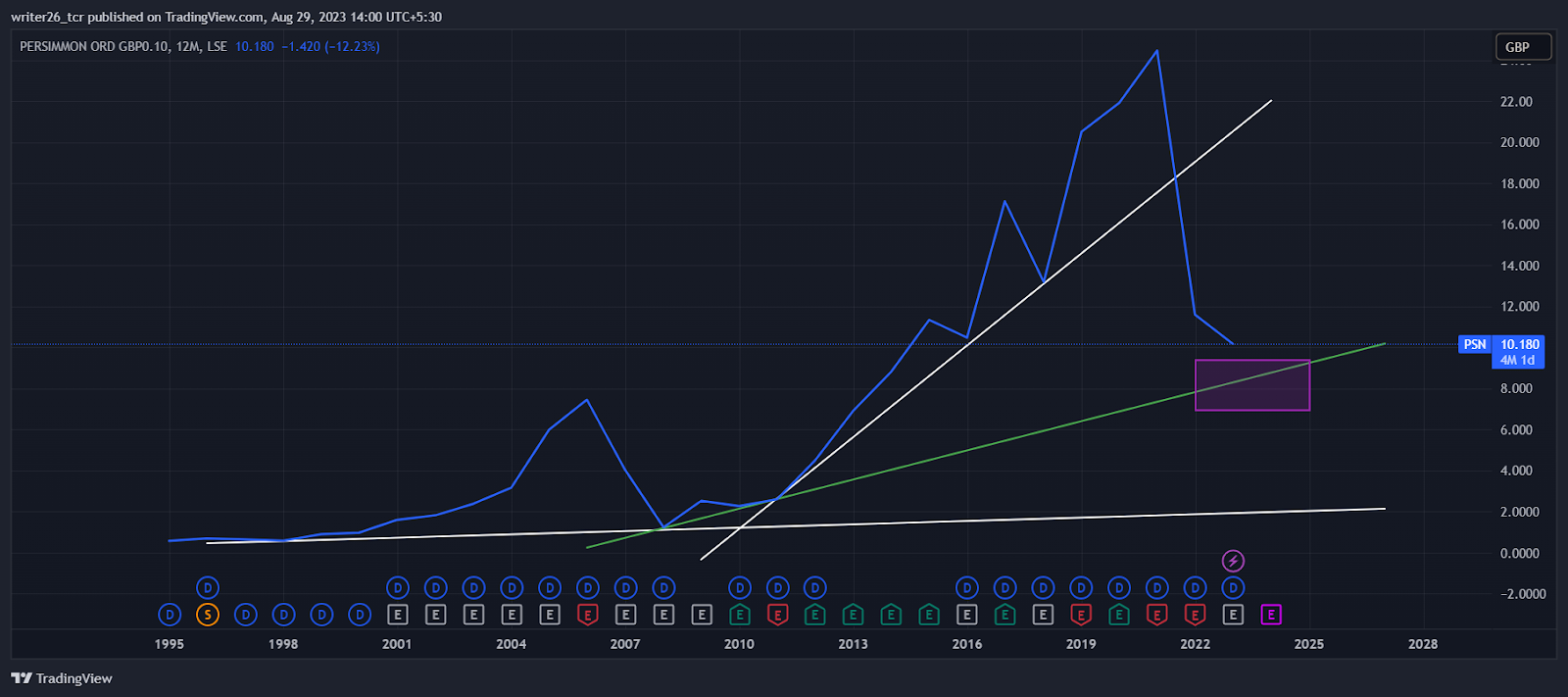Click the 2010 time axis label
Viewport: 1568px width, 697px height.
[739, 644]
